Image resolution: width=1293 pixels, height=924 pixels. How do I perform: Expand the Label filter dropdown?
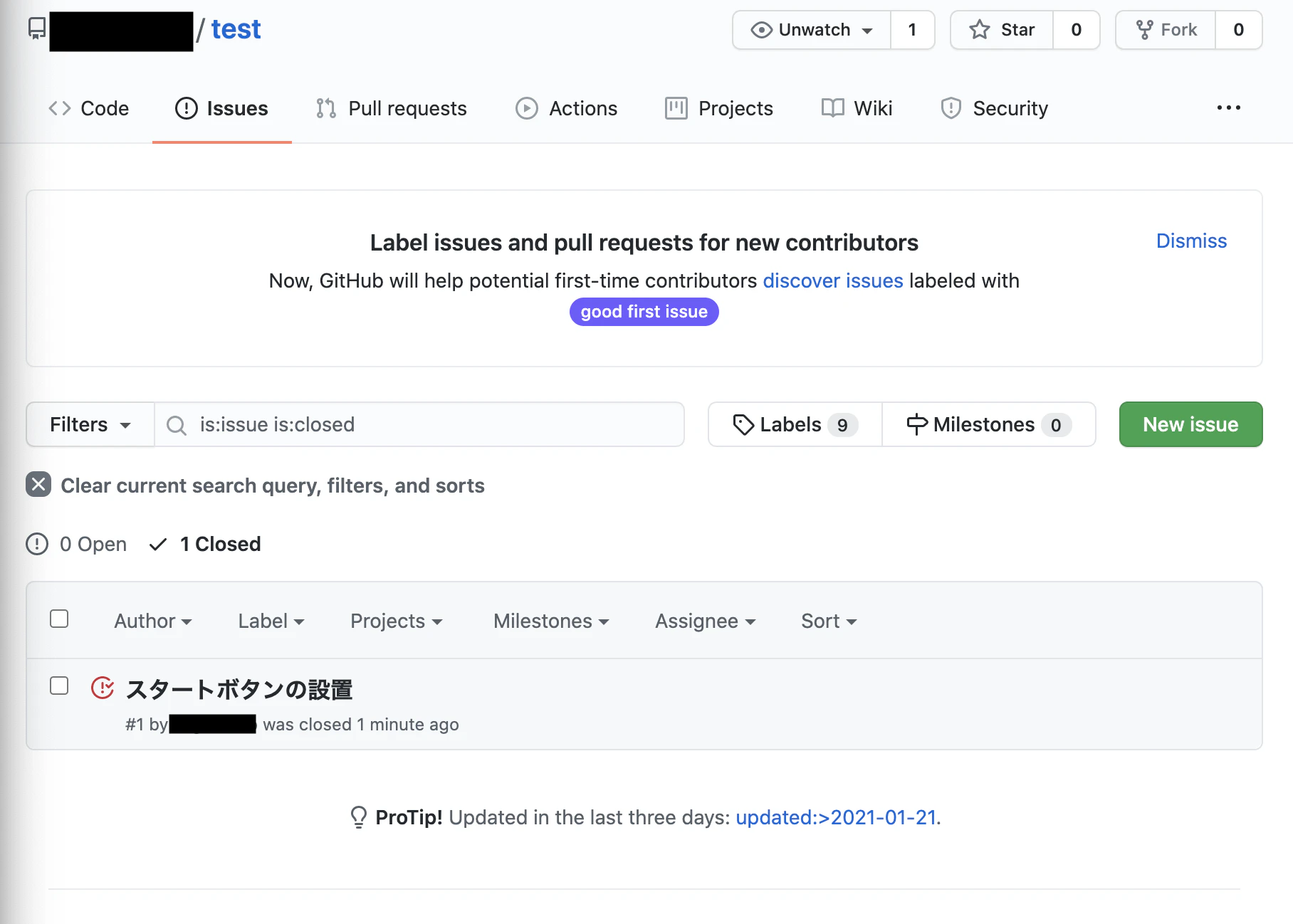tap(271, 621)
